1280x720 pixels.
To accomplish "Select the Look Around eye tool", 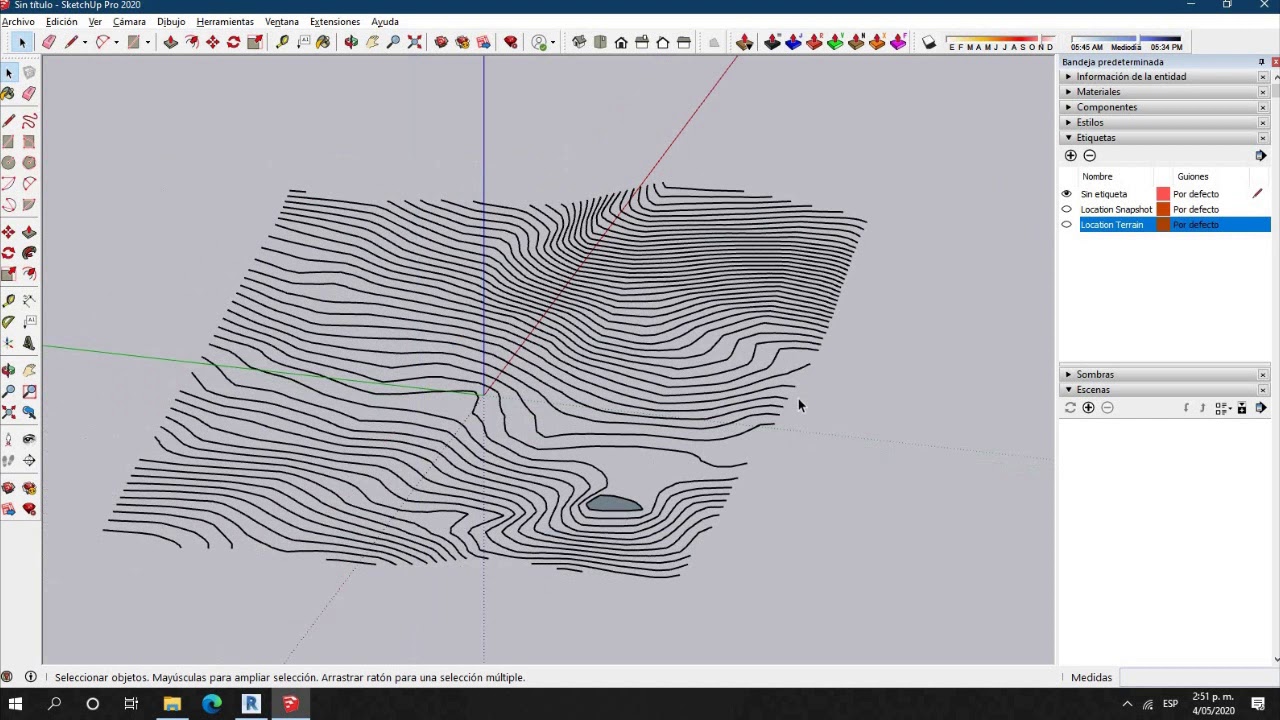I will click(29, 439).
